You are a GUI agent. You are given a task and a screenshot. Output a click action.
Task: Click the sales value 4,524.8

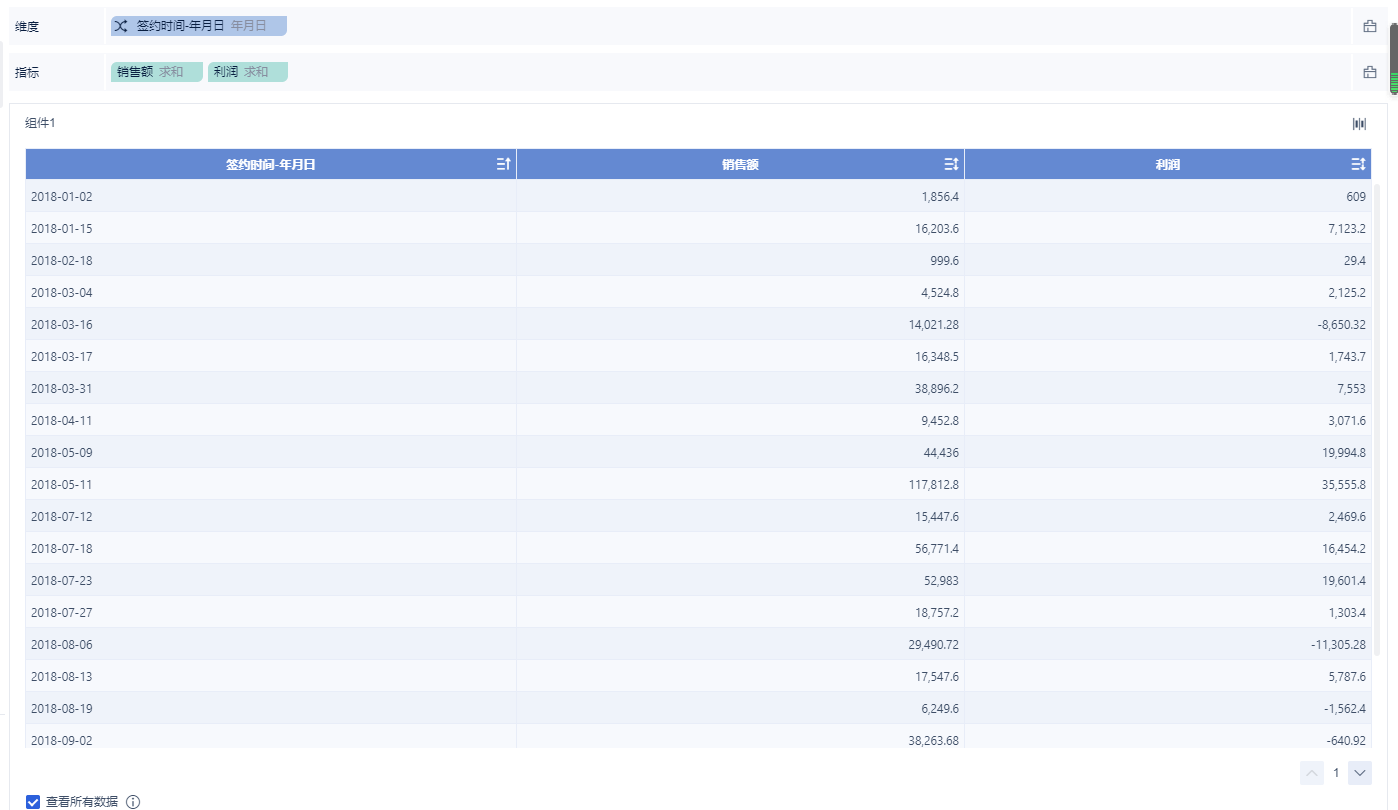point(940,292)
